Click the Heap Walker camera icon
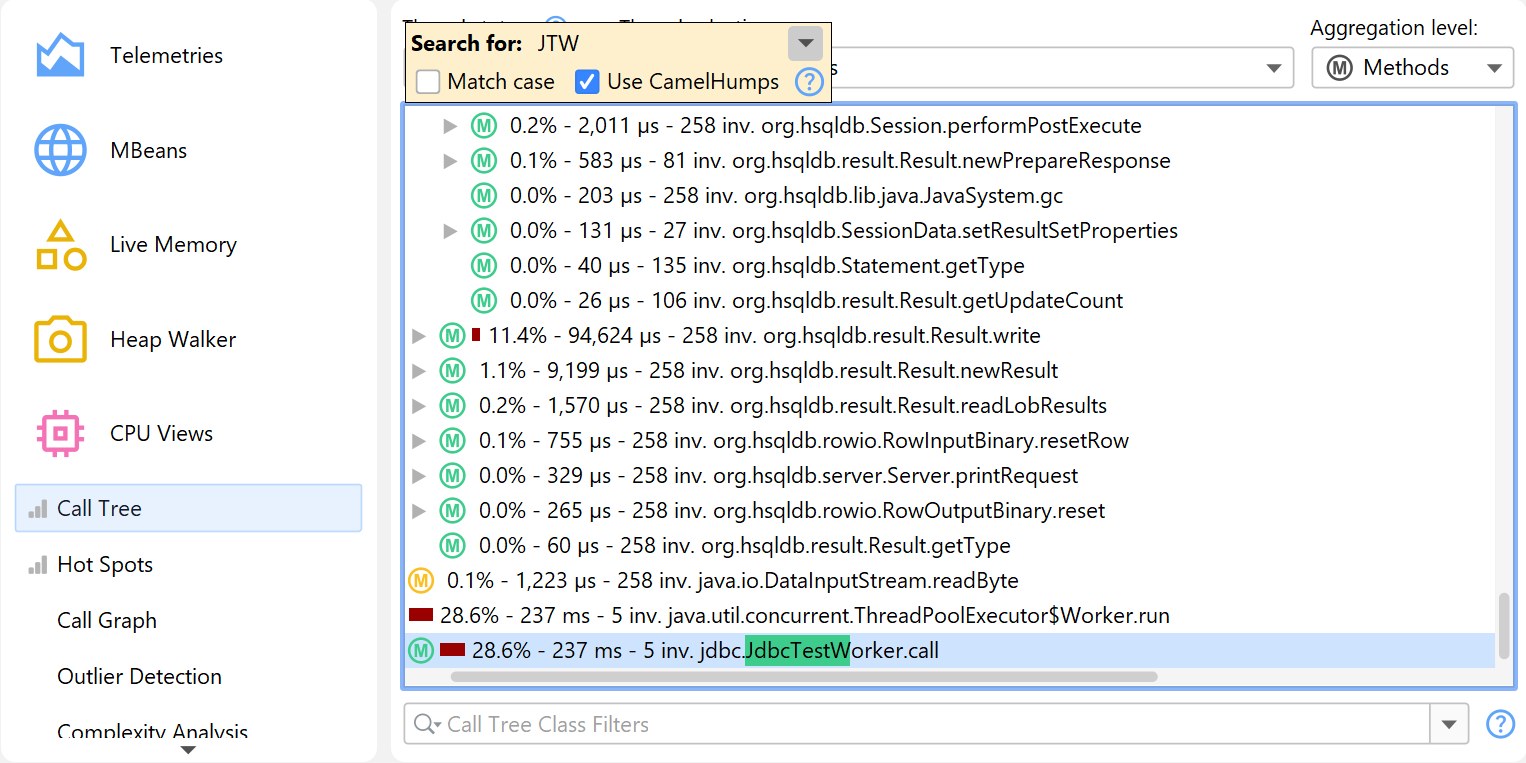This screenshot has width=1526, height=763. point(60,340)
